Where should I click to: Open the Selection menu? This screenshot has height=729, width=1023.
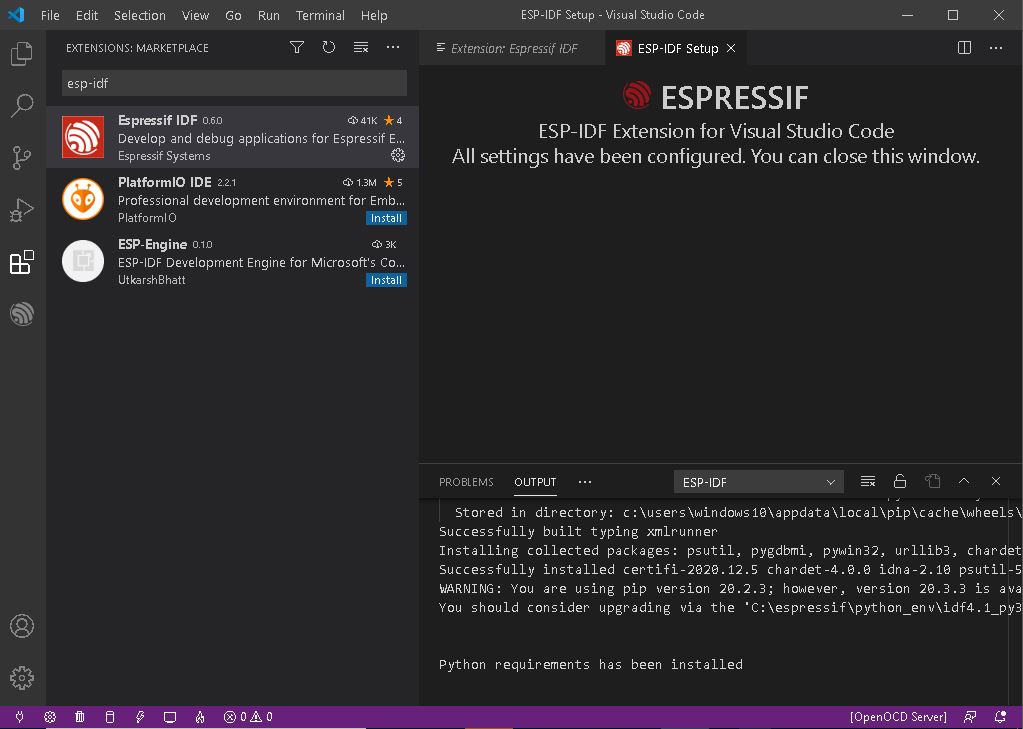click(140, 15)
